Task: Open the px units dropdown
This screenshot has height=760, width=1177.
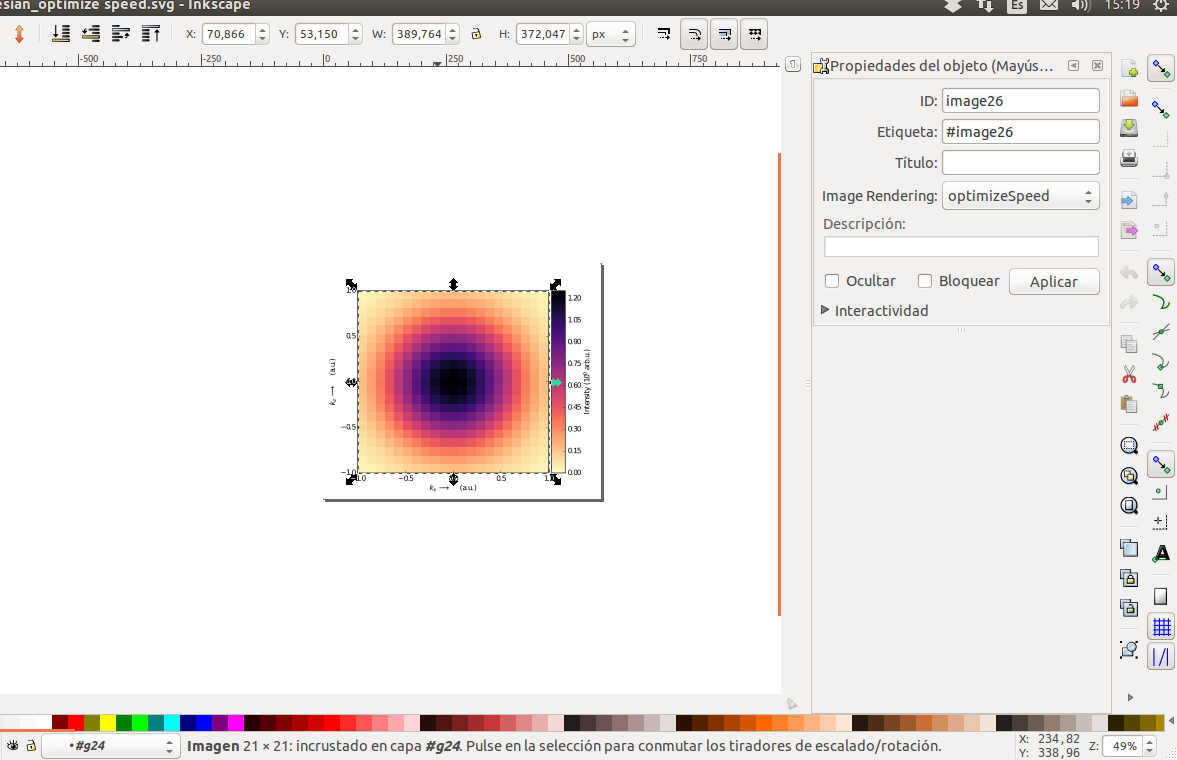Action: (x=611, y=34)
